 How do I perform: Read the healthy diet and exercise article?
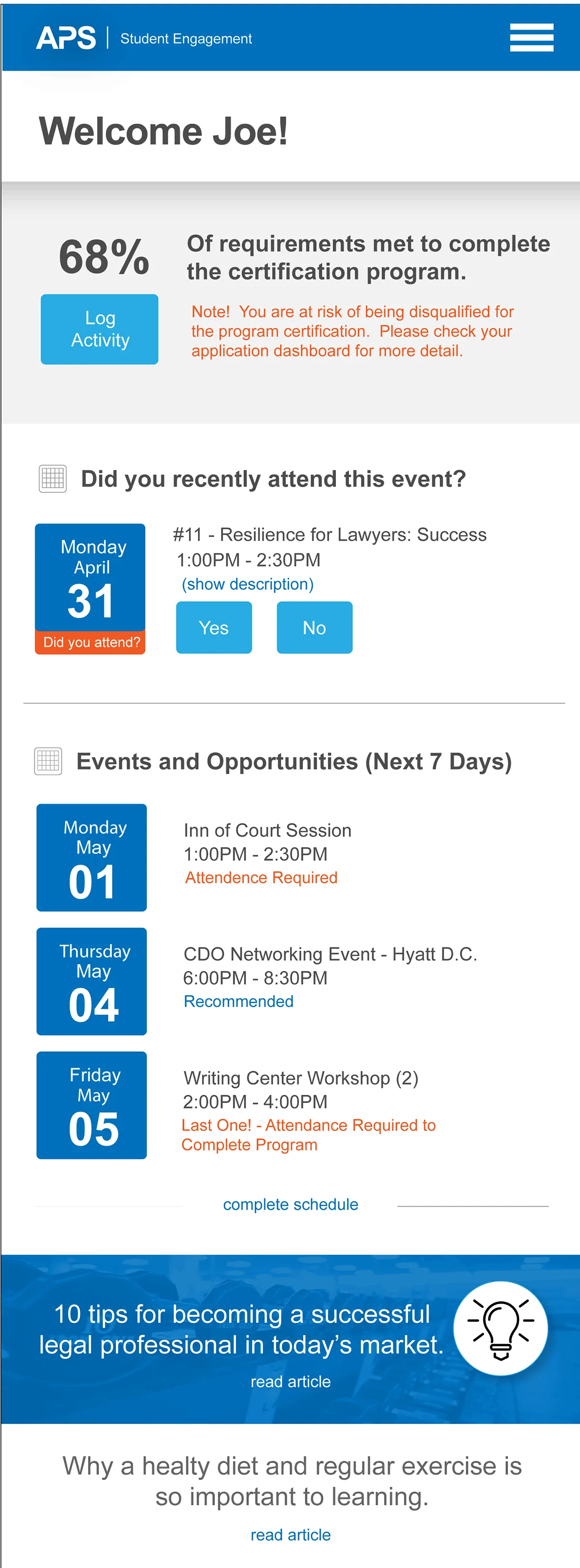tap(290, 1535)
